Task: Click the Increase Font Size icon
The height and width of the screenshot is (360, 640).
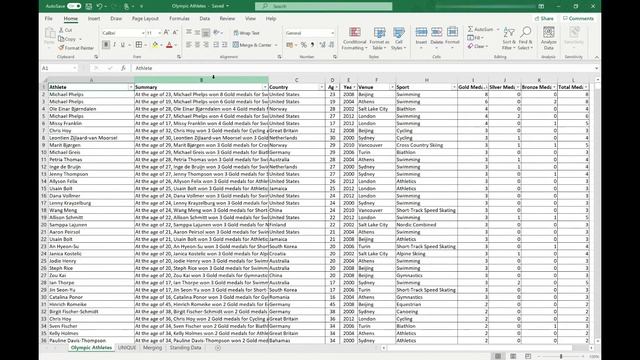Action: 167,33
